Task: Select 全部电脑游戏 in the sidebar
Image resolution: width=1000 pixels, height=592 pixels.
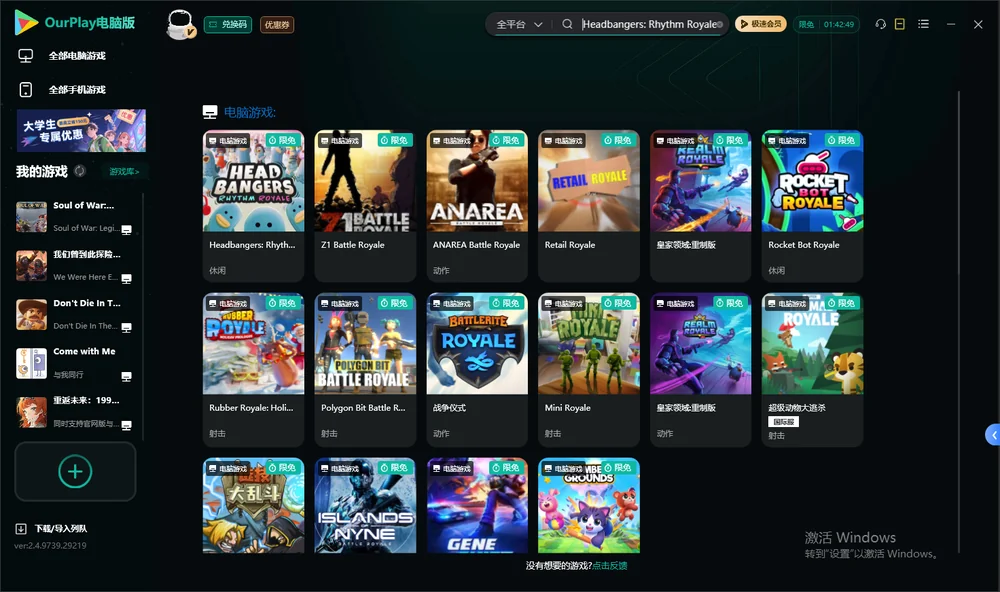Action: pos(75,56)
